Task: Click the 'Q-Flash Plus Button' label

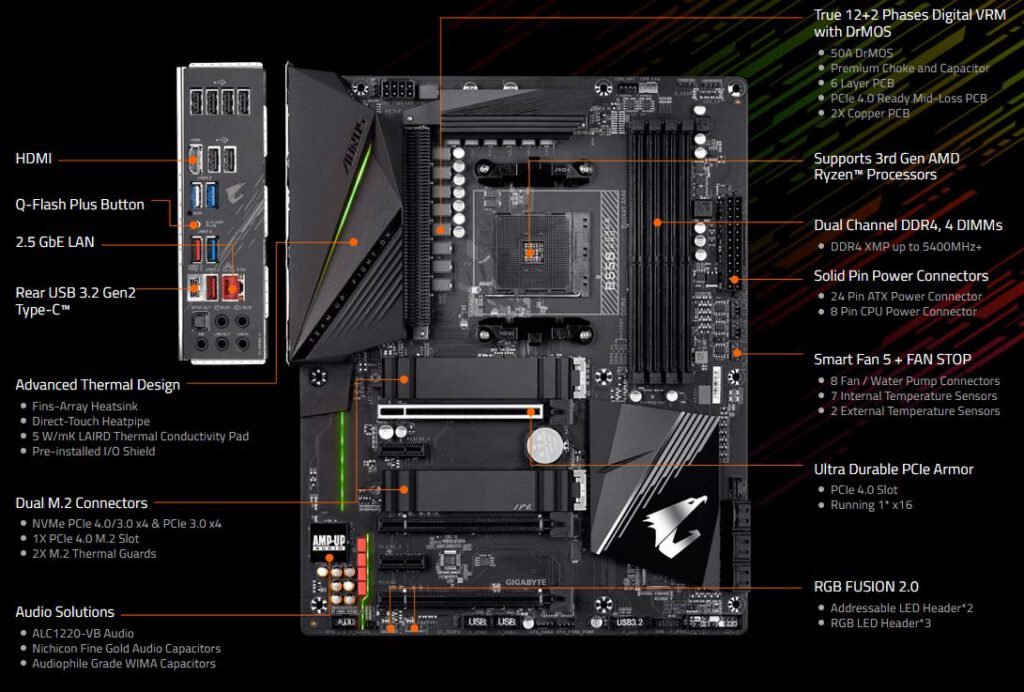Action: (80, 204)
